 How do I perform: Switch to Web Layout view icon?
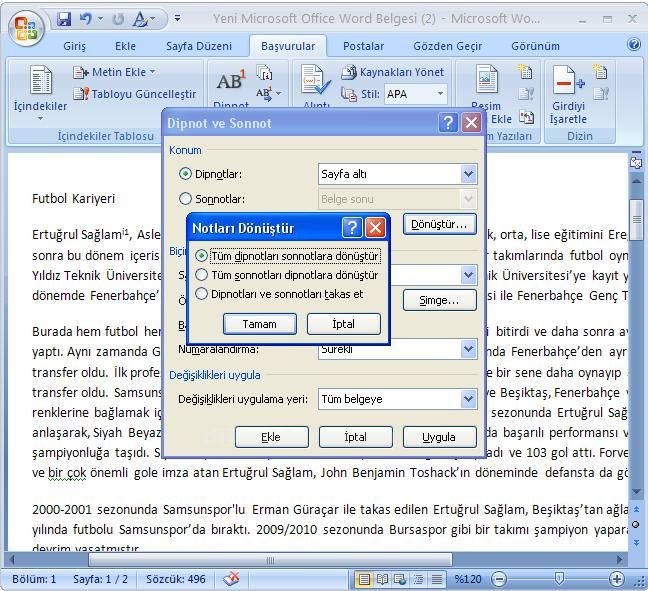click(400, 579)
